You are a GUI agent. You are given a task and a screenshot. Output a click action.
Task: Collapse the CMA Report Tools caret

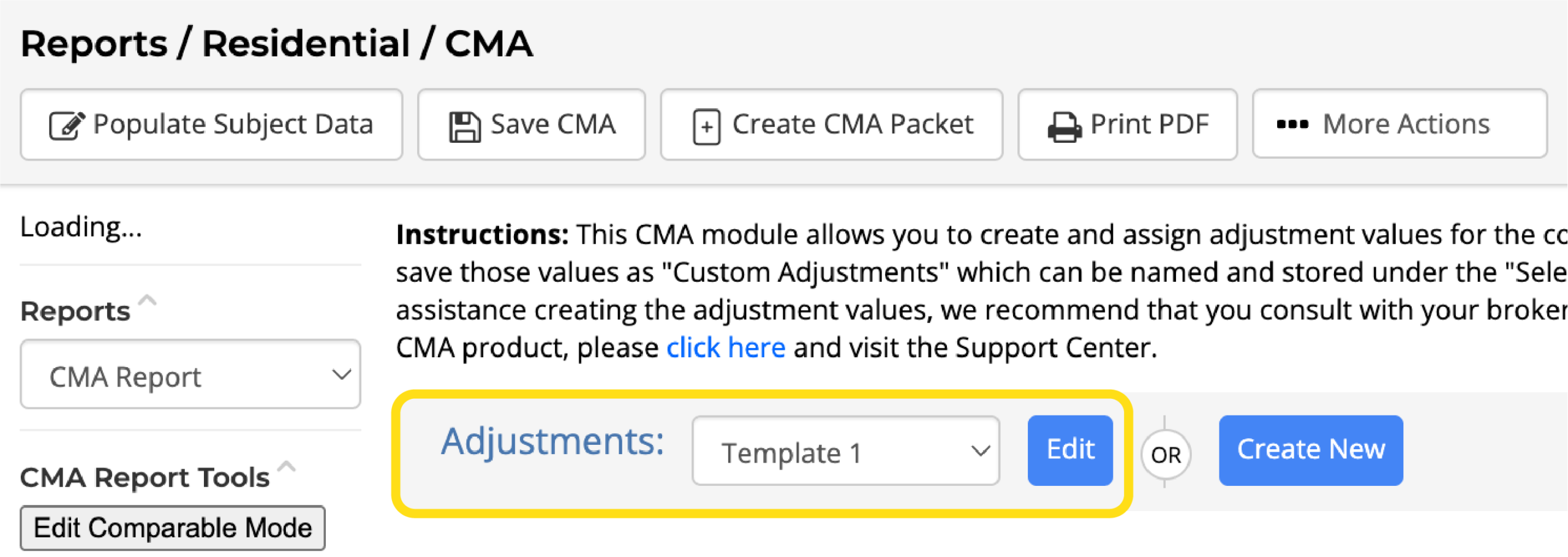[x=287, y=467]
